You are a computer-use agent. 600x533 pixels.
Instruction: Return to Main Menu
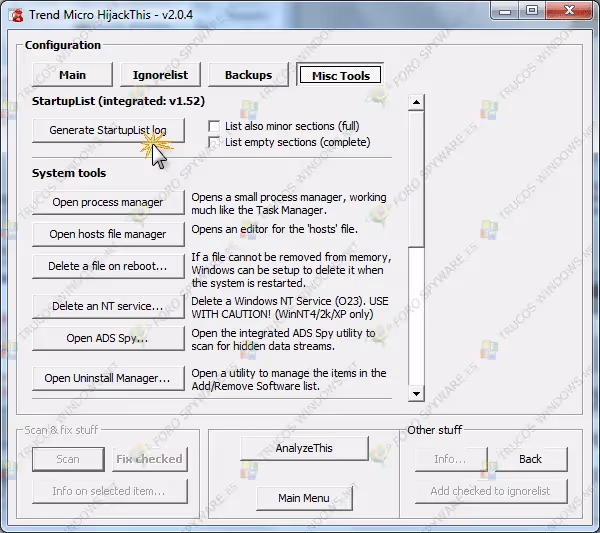[304, 498]
